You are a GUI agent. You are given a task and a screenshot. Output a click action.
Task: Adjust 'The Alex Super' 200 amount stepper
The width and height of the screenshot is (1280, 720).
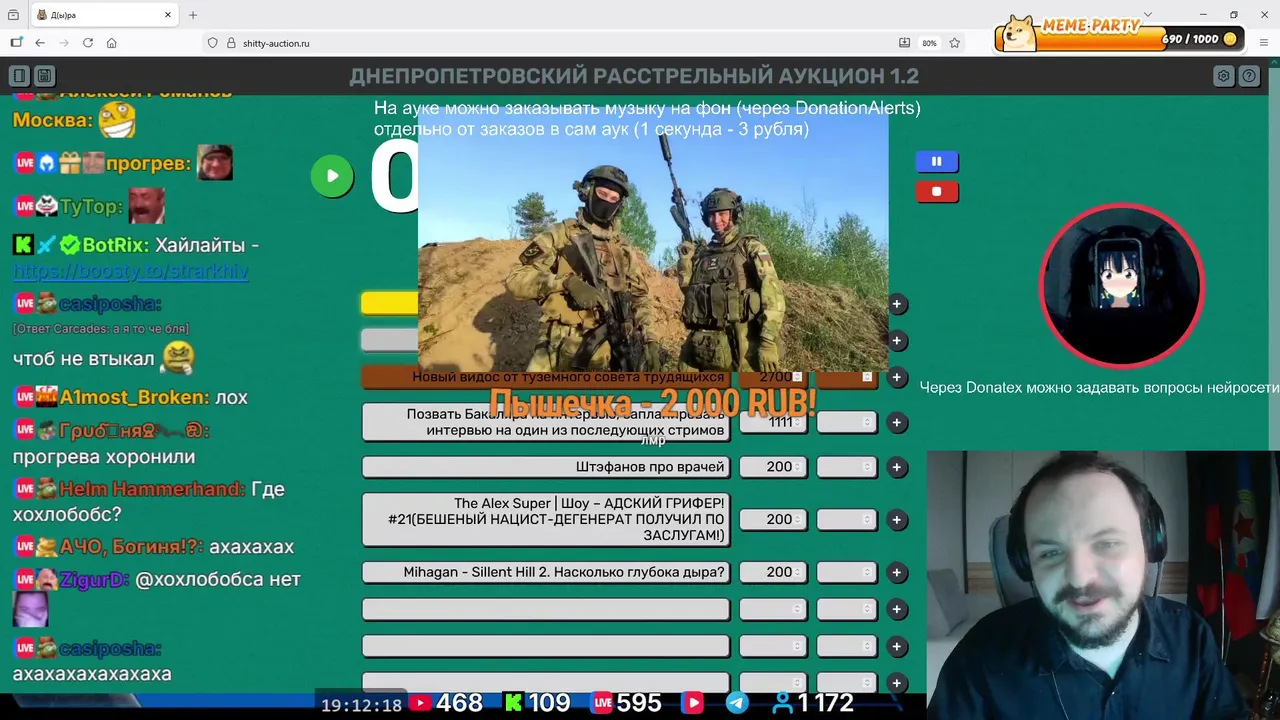point(797,520)
